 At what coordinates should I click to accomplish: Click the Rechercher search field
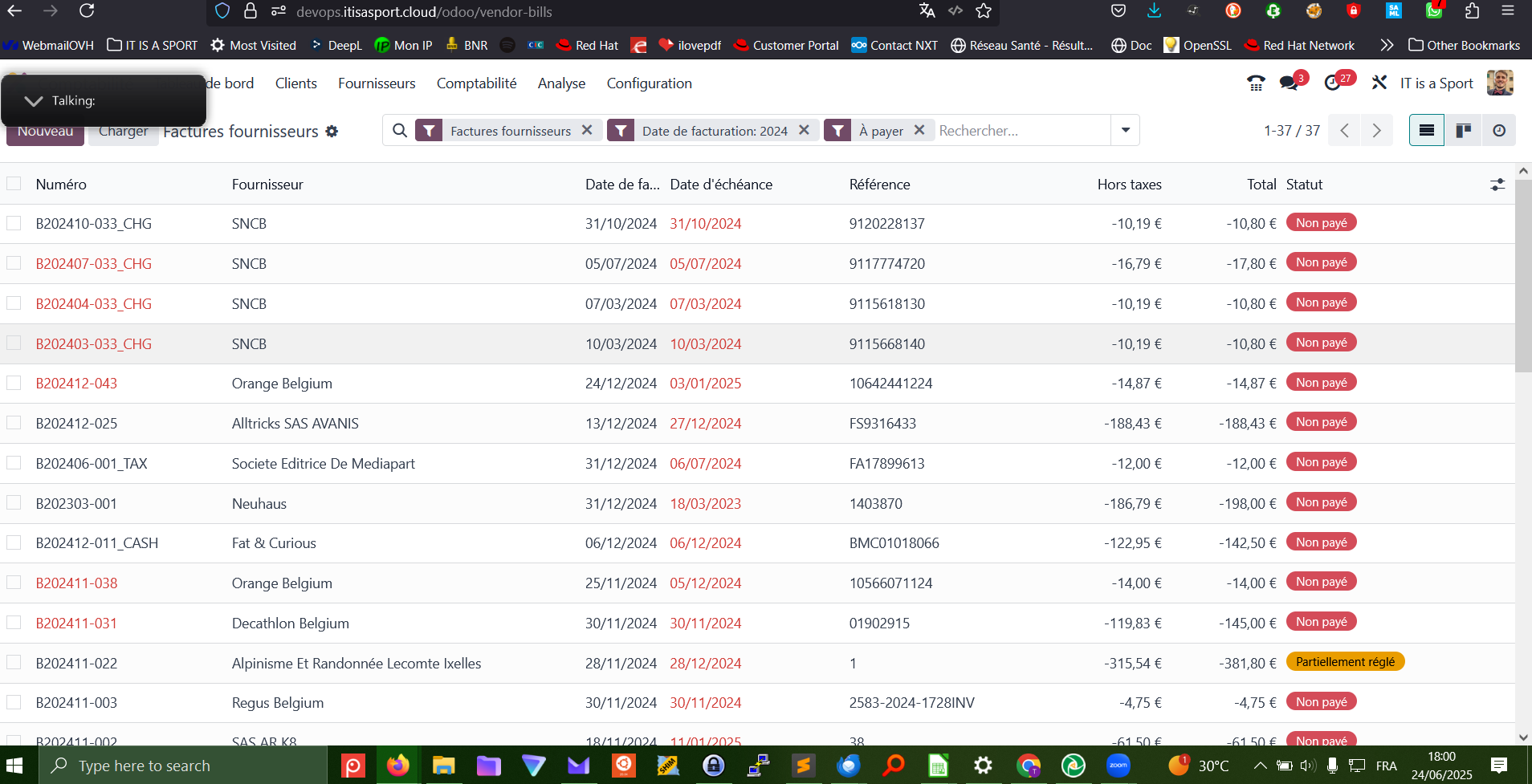point(1020,131)
